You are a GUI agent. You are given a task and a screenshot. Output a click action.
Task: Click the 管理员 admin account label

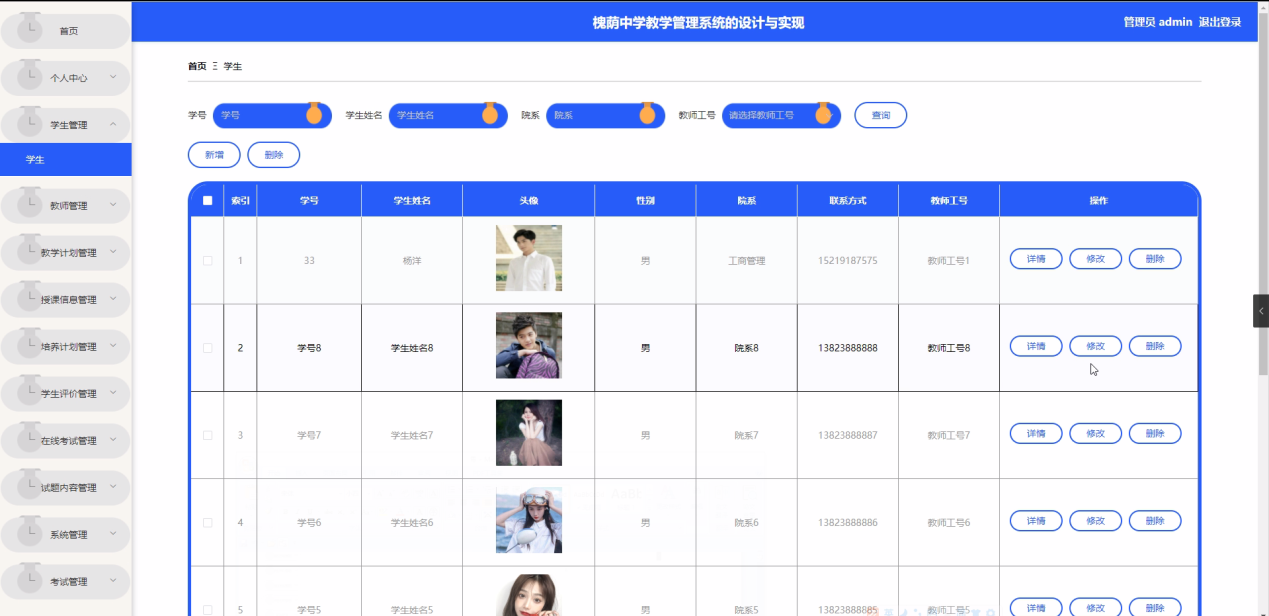[1157, 22]
